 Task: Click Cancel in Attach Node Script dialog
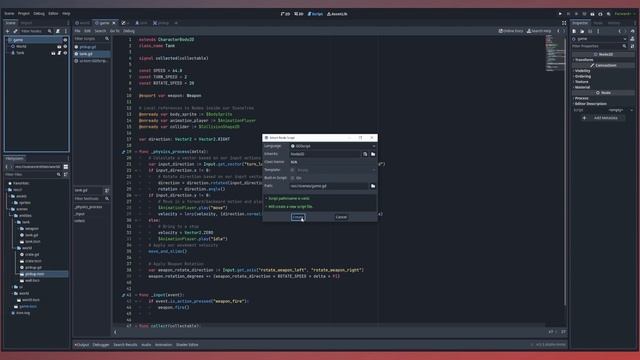[341, 217]
